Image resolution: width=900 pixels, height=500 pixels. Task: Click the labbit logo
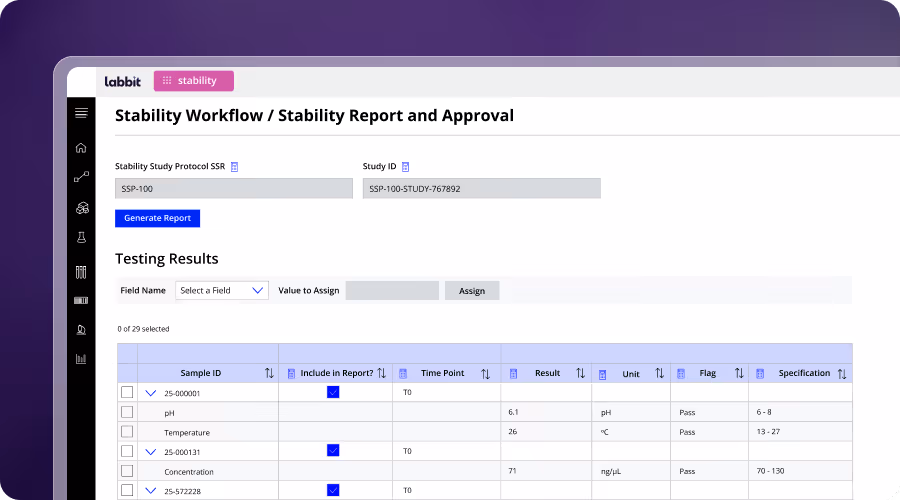click(x=122, y=82)
